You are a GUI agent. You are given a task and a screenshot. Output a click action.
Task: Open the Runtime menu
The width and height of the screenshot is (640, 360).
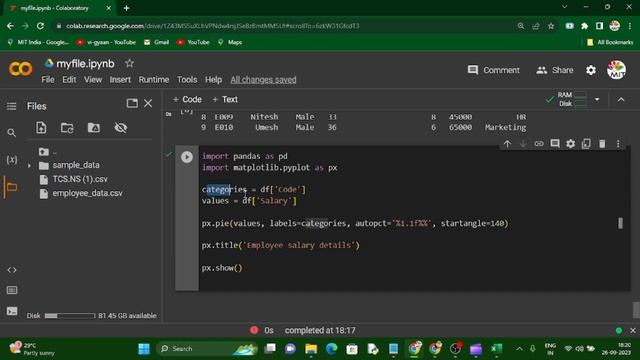click(153, 80)
